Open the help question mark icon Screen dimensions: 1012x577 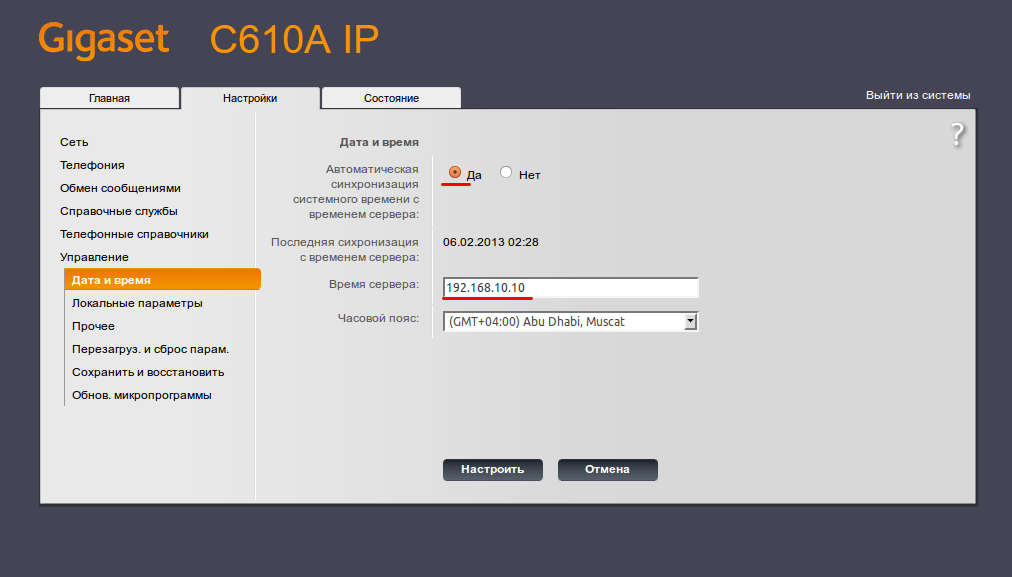(x=958, y=135)
